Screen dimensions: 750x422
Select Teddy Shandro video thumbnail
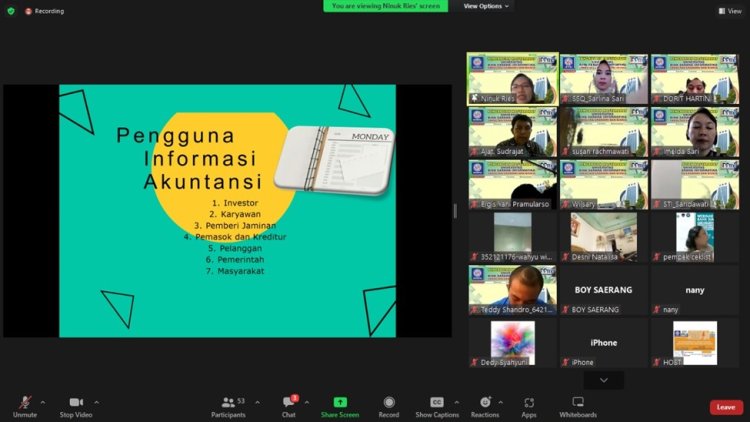512,290
